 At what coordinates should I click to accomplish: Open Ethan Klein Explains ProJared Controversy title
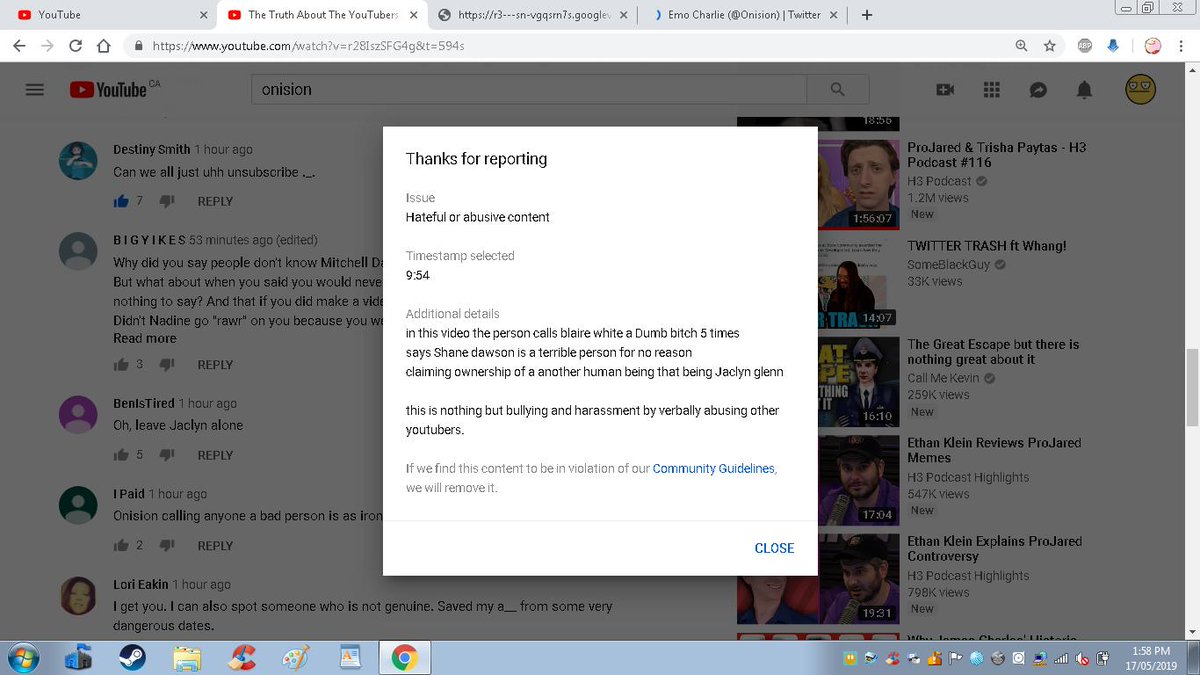994,548
